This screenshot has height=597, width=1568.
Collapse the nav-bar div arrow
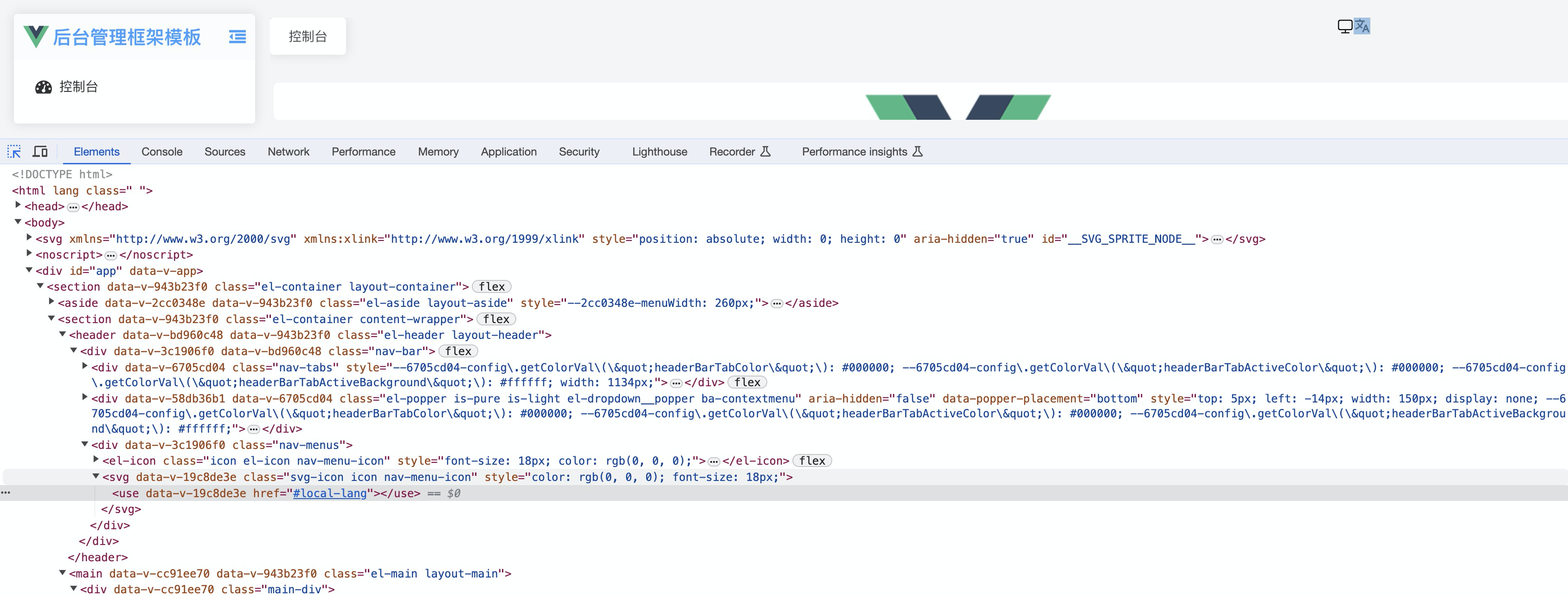click(74, 350)
